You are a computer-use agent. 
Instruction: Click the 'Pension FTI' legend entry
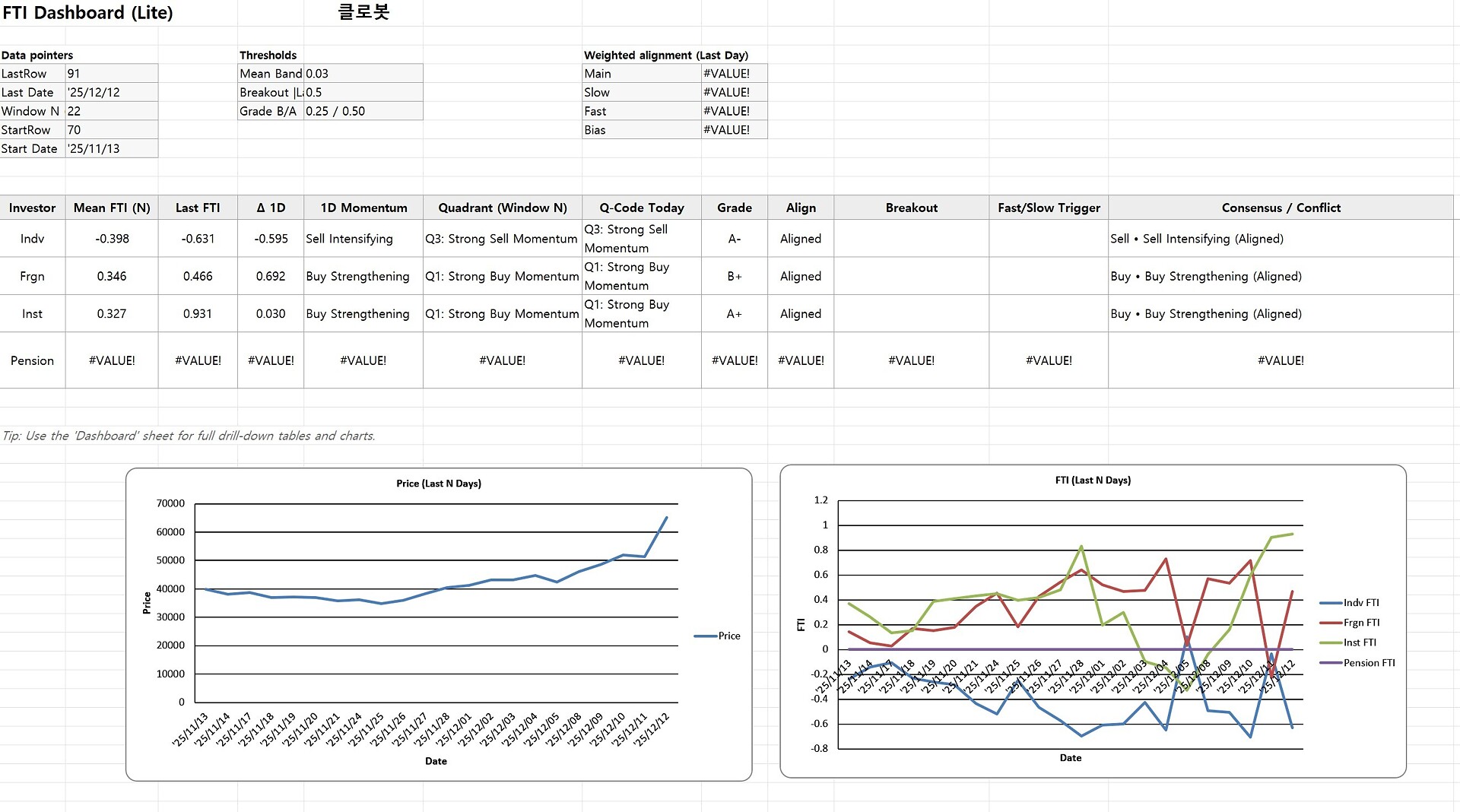coord(1358,663)
